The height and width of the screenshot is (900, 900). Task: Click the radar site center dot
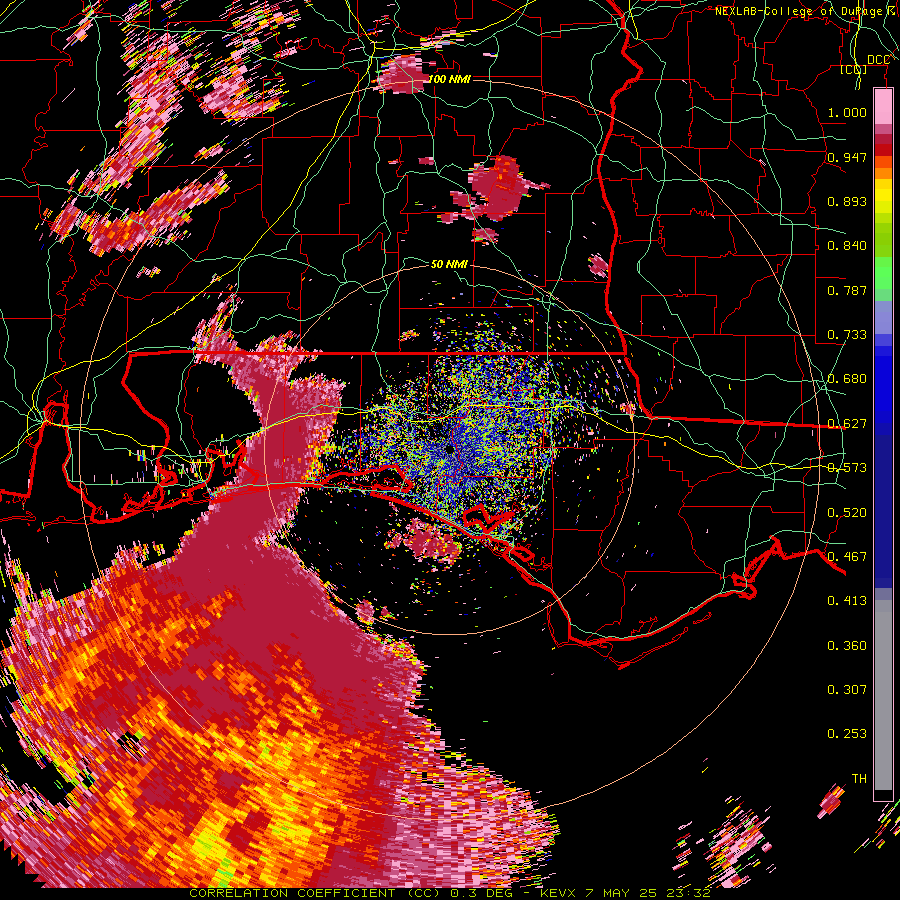tap(449, 451)
